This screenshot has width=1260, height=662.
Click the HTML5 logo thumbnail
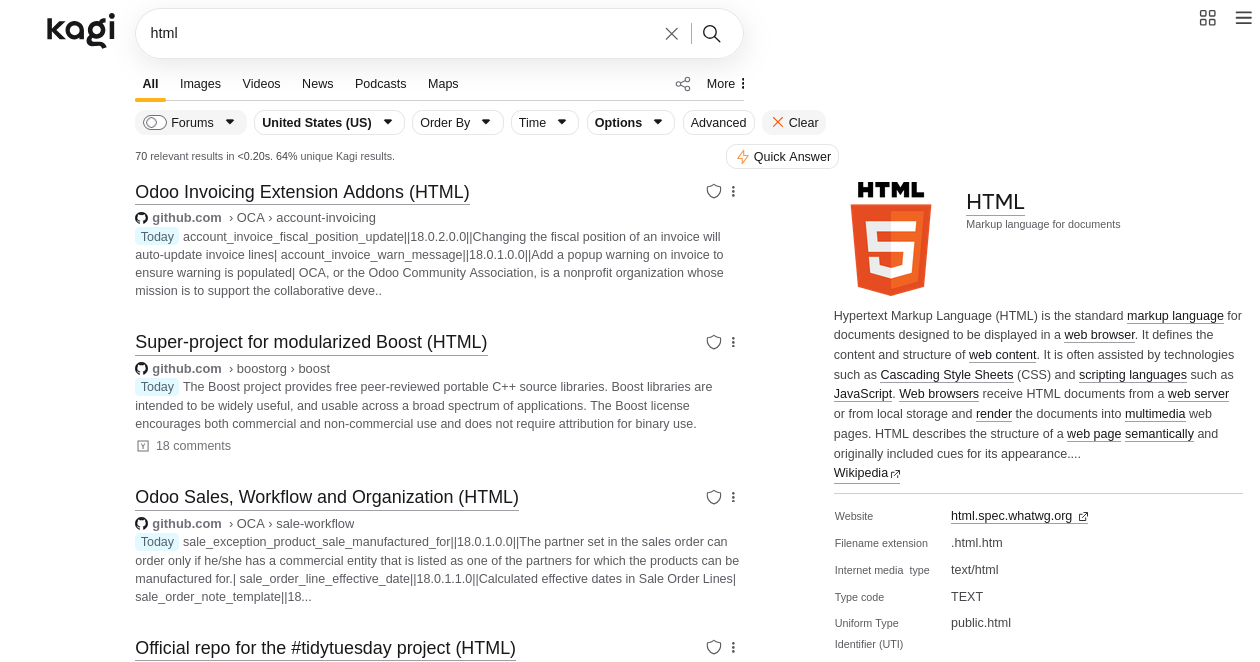[891, 239]
